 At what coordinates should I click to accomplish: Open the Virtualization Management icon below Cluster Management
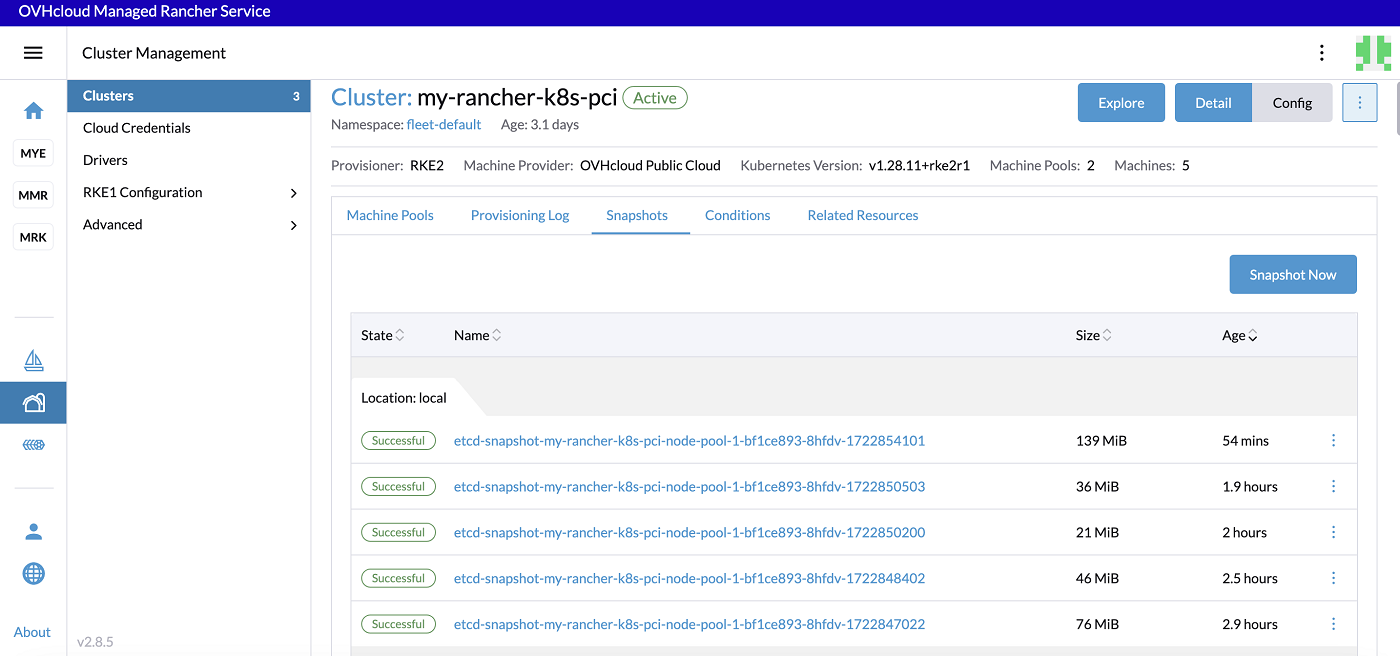point(33,444)
